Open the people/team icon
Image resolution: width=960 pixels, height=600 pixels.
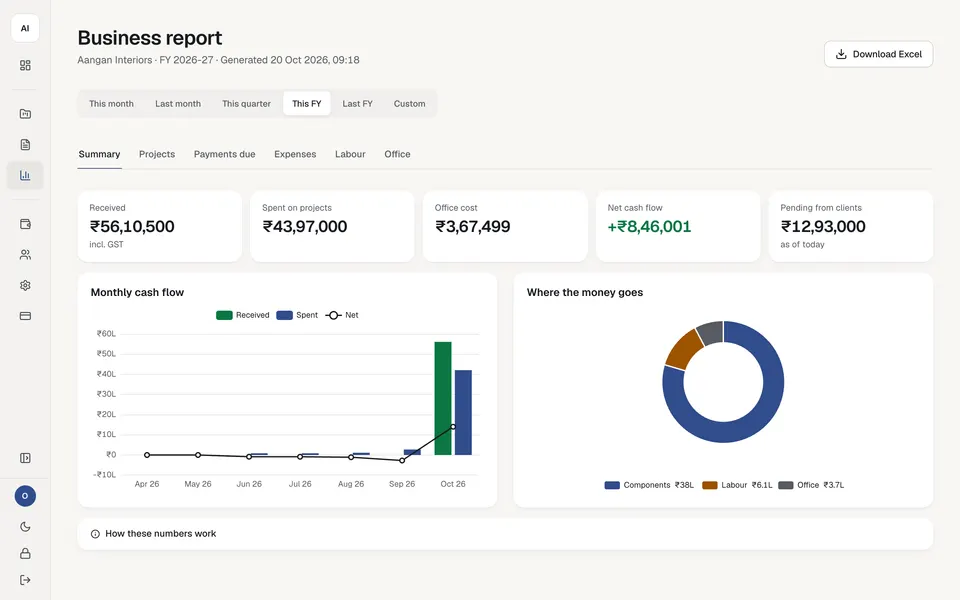[25, 255]
